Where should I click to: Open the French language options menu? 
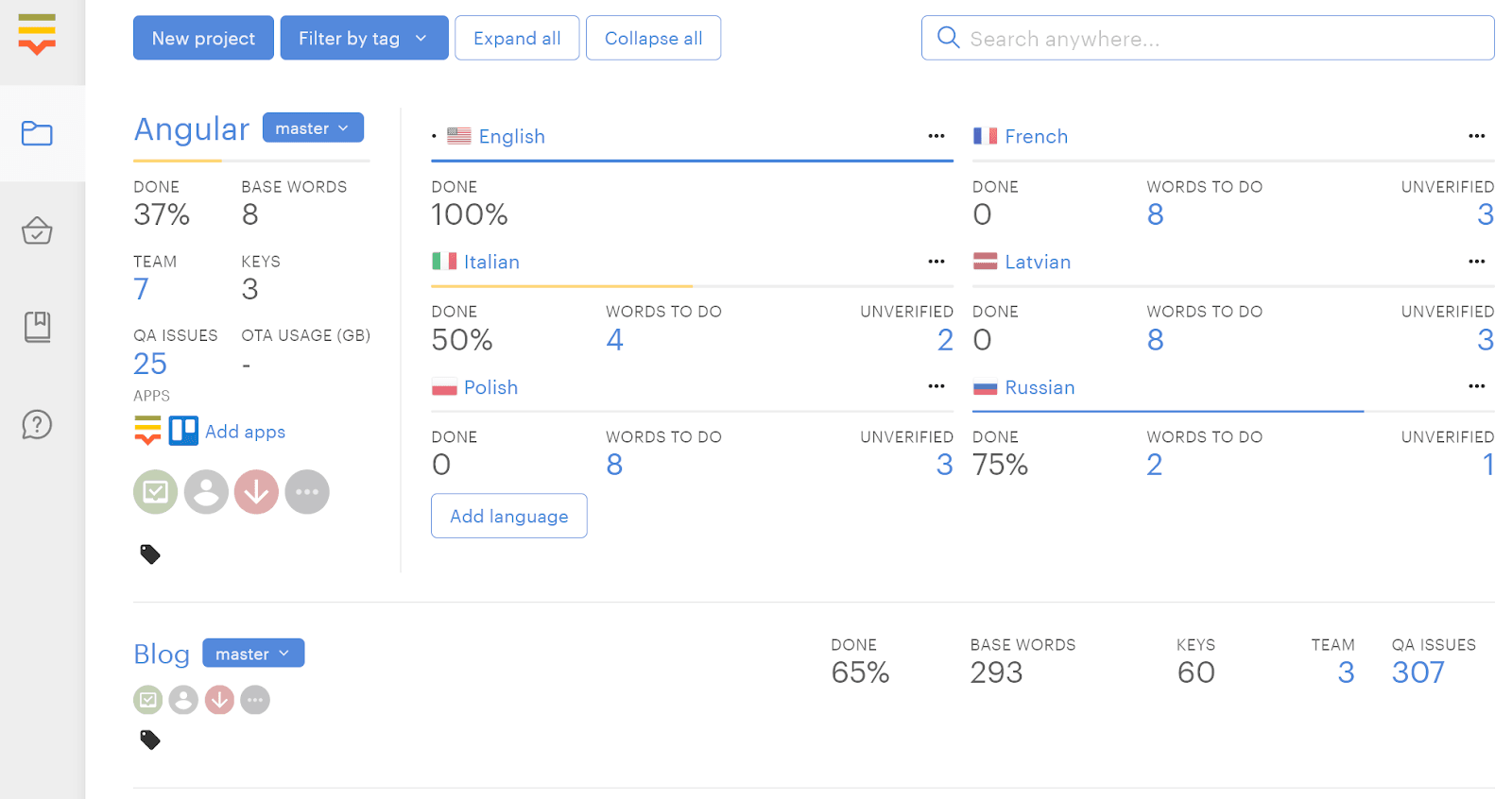point(1476,136)
